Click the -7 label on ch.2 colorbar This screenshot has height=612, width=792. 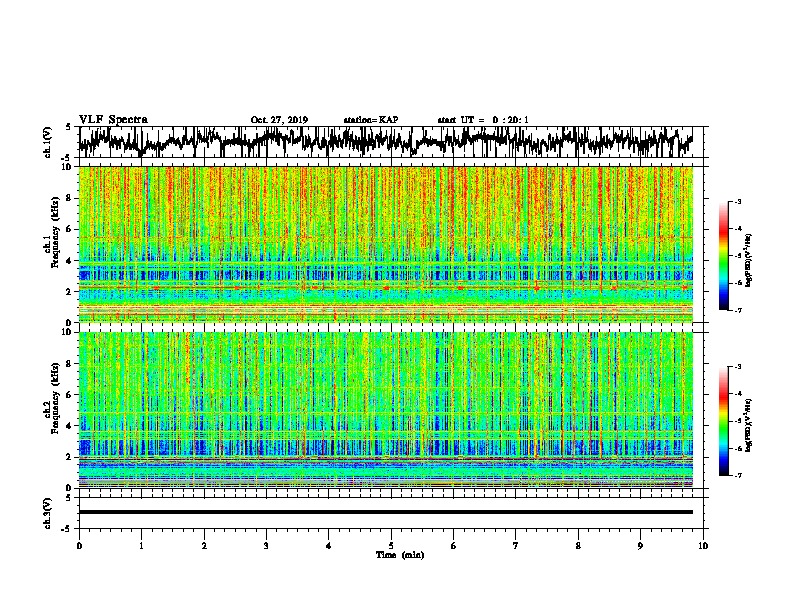pos(737,475)
